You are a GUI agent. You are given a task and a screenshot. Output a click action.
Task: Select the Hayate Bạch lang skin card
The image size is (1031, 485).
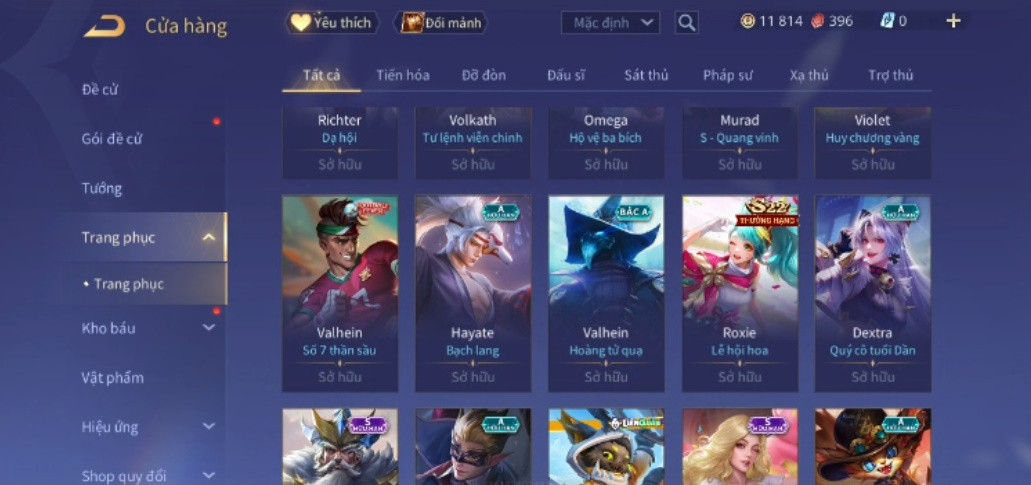473,294
